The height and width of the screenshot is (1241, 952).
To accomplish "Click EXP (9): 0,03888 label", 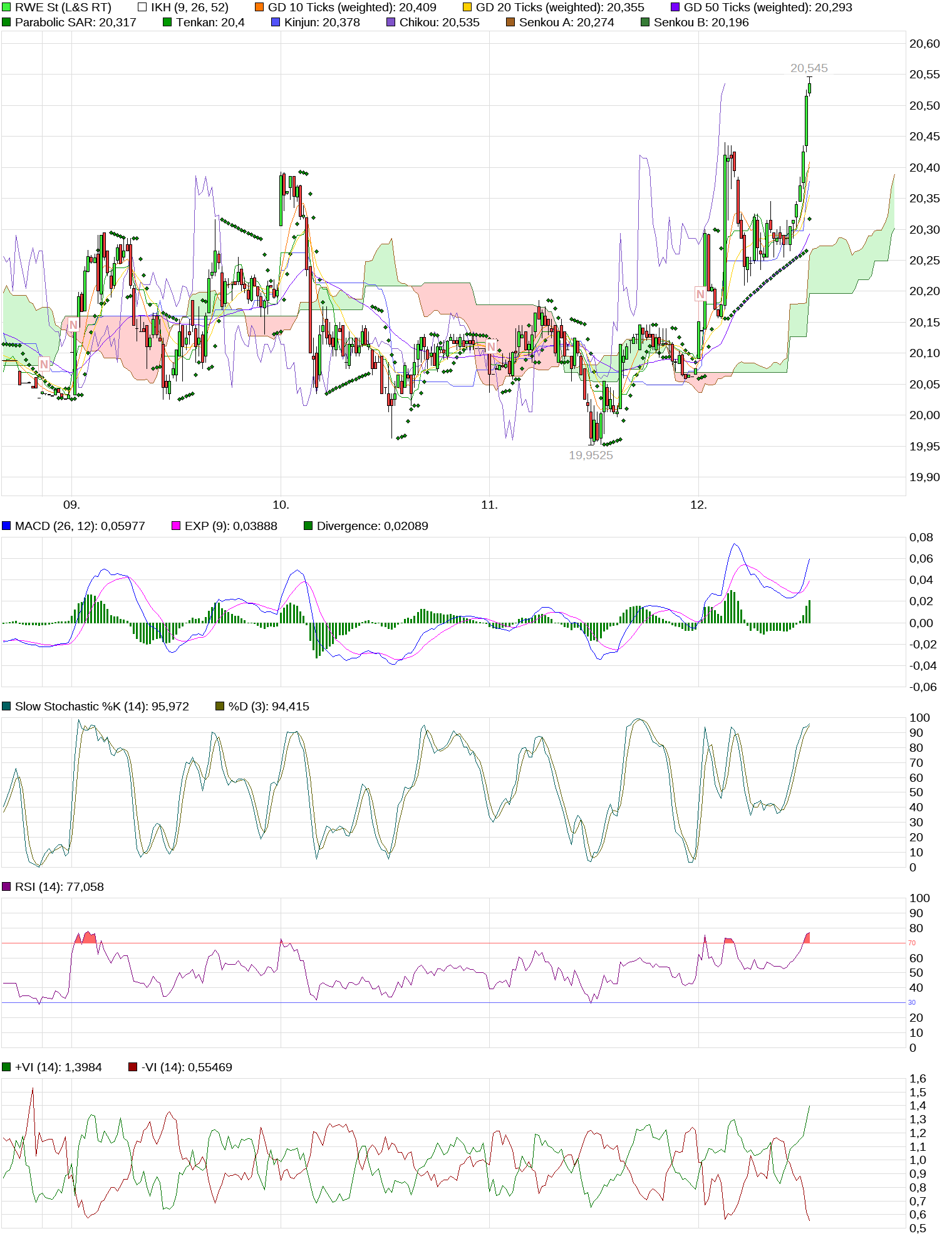I will tap(231, 526).
